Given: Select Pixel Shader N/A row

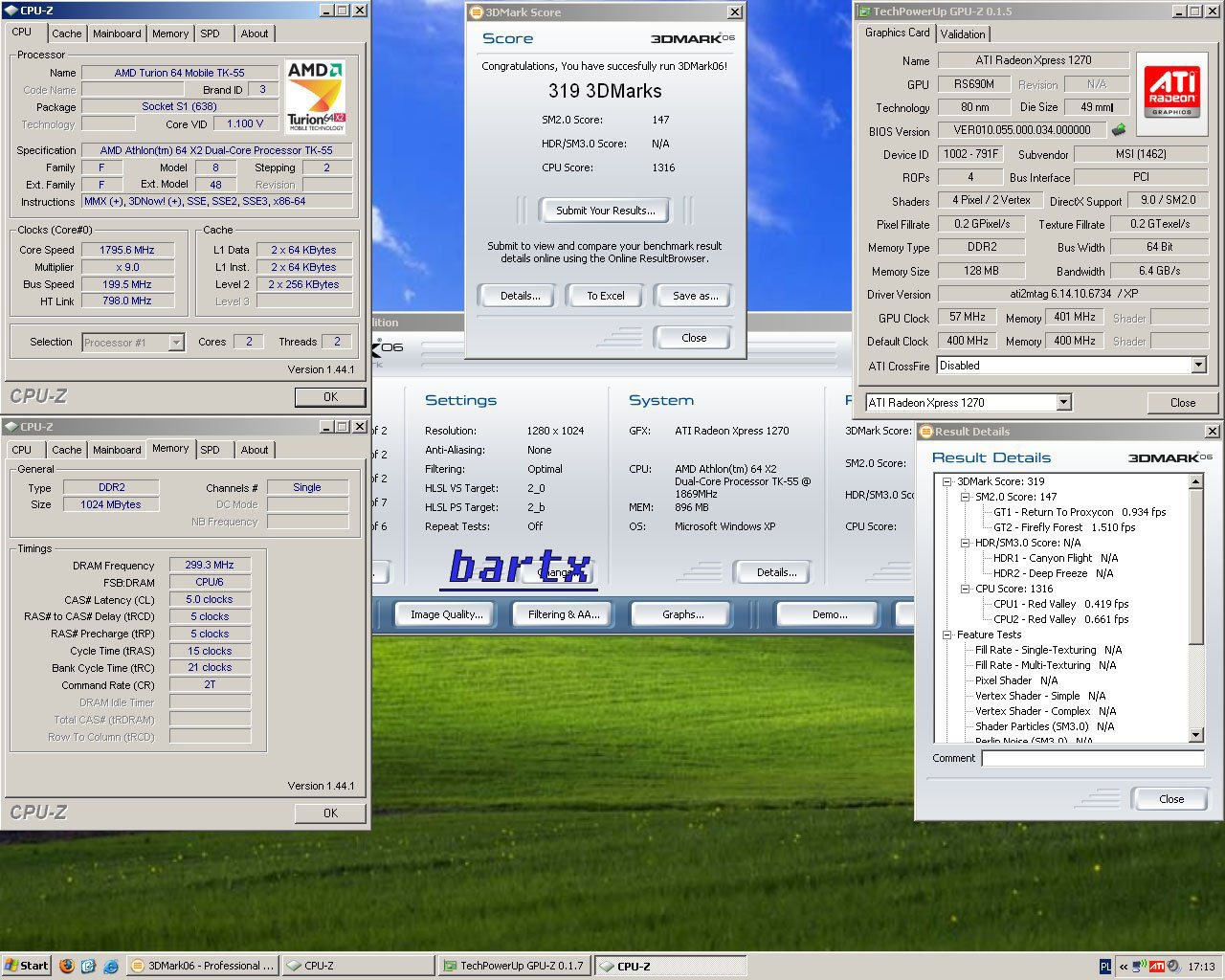Looking at the screenshot, I should pos(1016,680).
